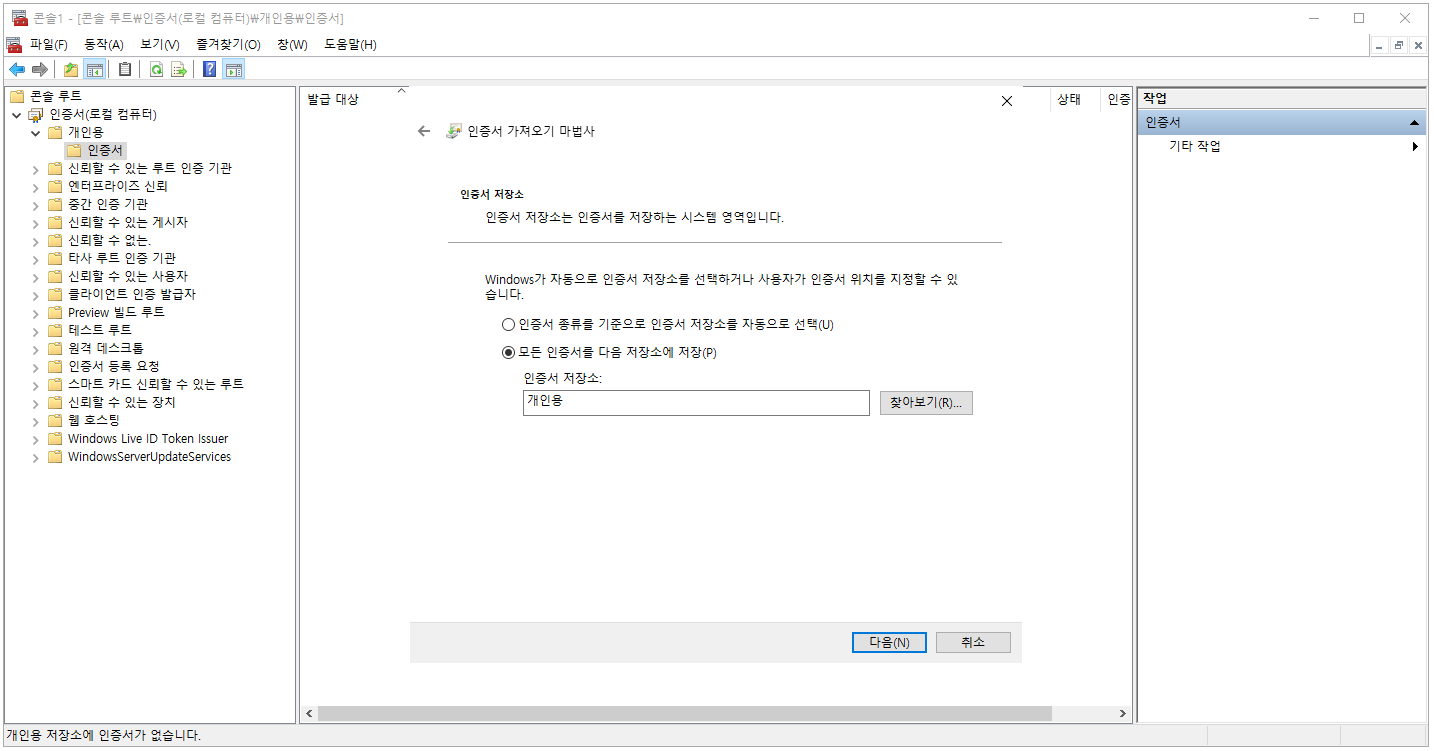
Task: Click the wizard's back arrow icon
Action: coord(424,131)
